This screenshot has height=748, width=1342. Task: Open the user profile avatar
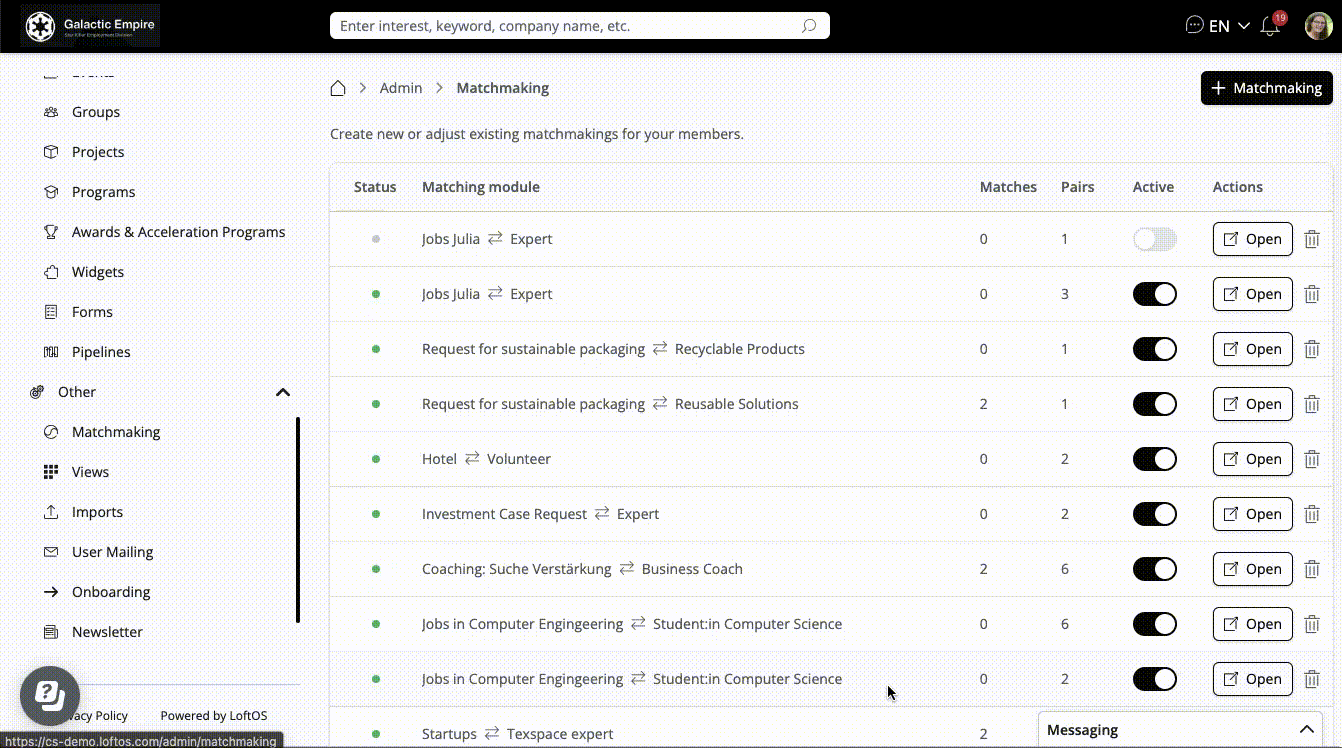[x=1318, y=26]
